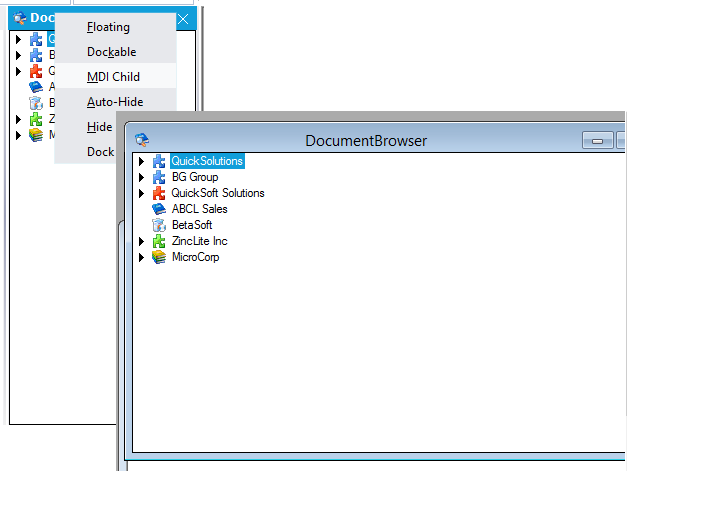Expand the QuickSolutions node

tap(141, 161)
